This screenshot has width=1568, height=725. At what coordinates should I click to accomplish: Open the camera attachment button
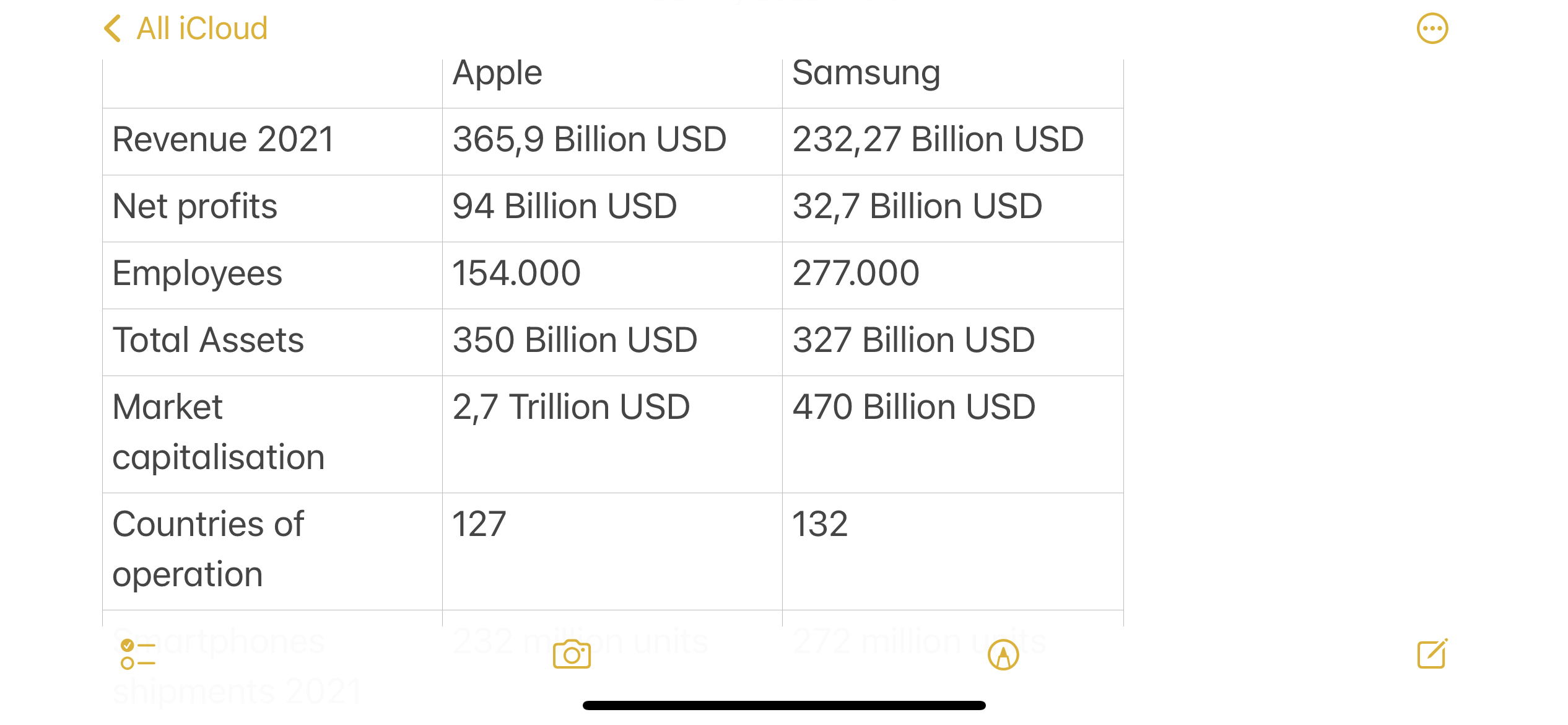point(572,654)
